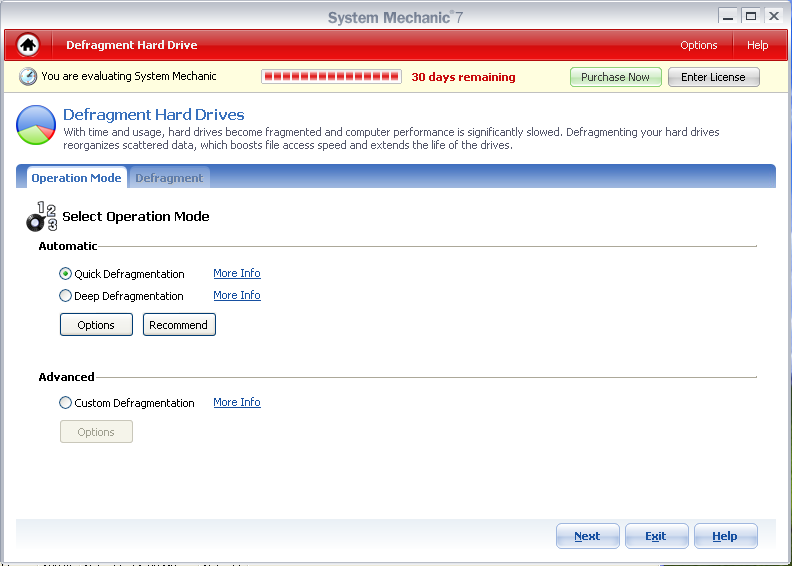Click the Purchase Now button
This screenshot has width=792, height=566.
(615, 77)
